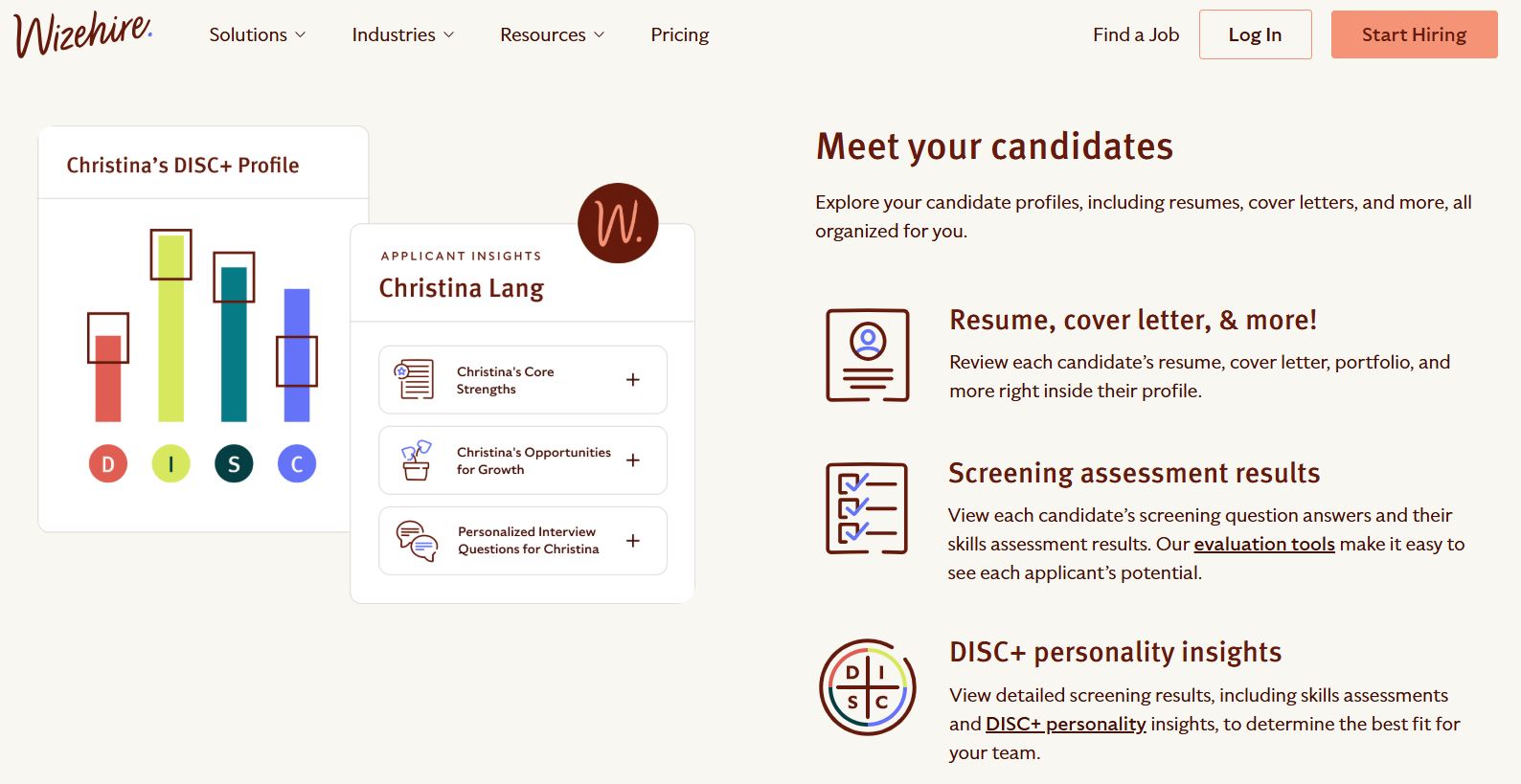This screenshot has height=784, width=1521.
Task: Follow the evaluation tools link
Action: [1264, 544]
